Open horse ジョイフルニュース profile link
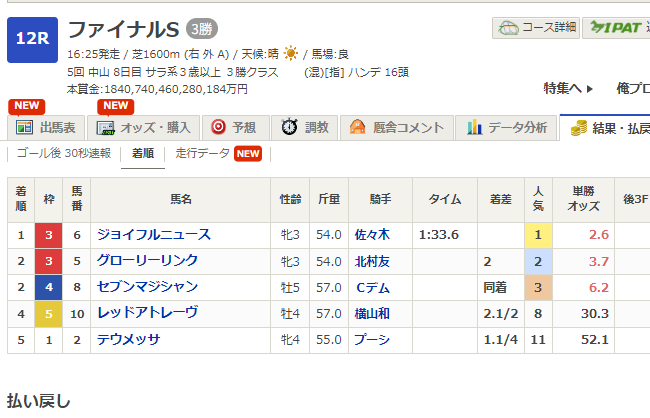The image size is (650, 418). (154, 235)
